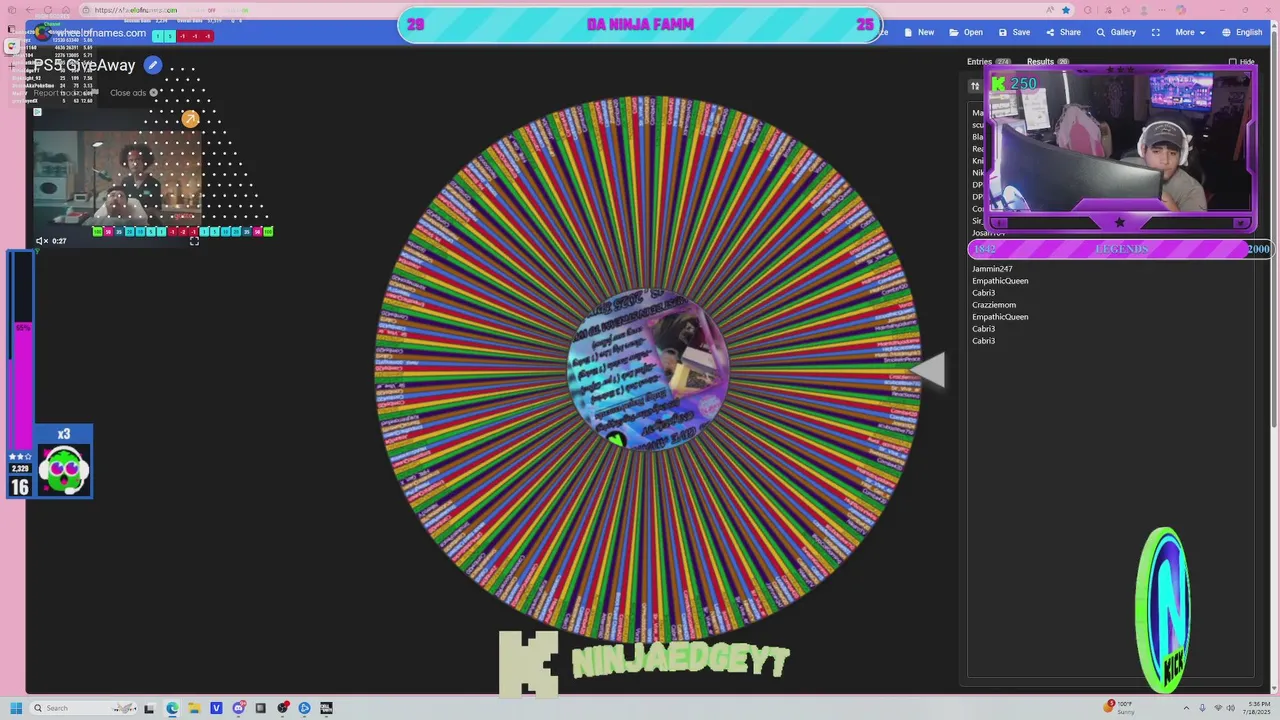
Task: Refresh the browser page
Action: tap(48, 10)
